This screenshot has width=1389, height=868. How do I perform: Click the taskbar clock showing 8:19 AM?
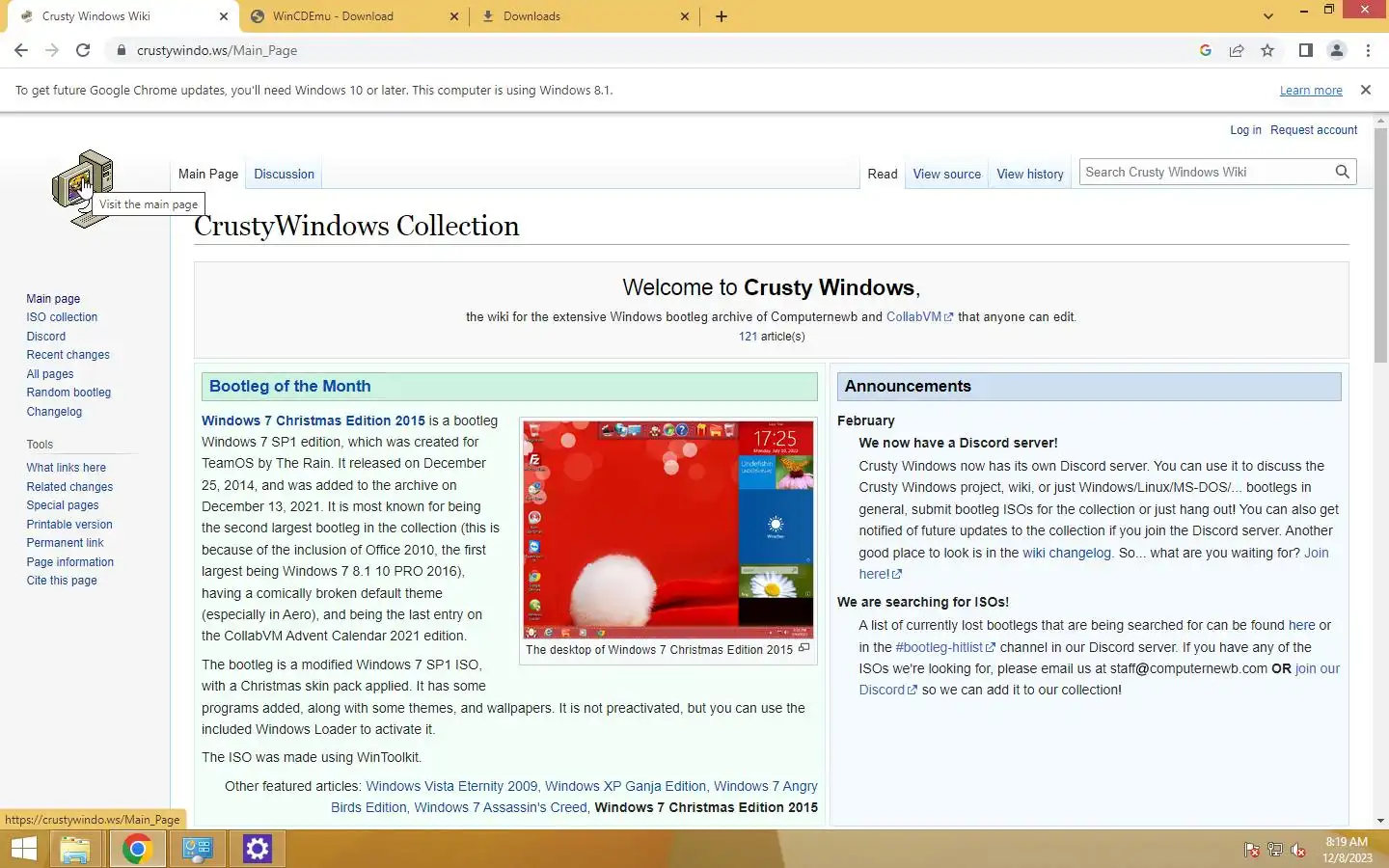tap(1347, 849)
